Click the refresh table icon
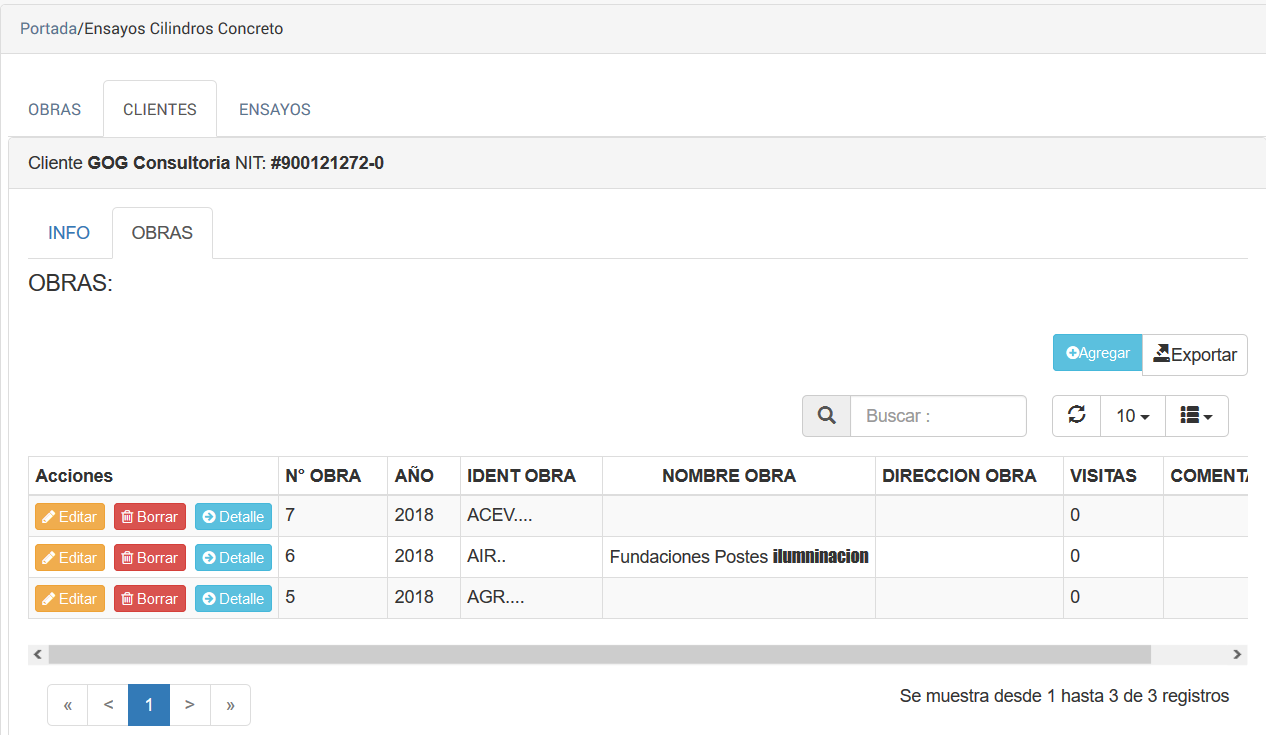 pyautogui.click(x=1076, y=415)
